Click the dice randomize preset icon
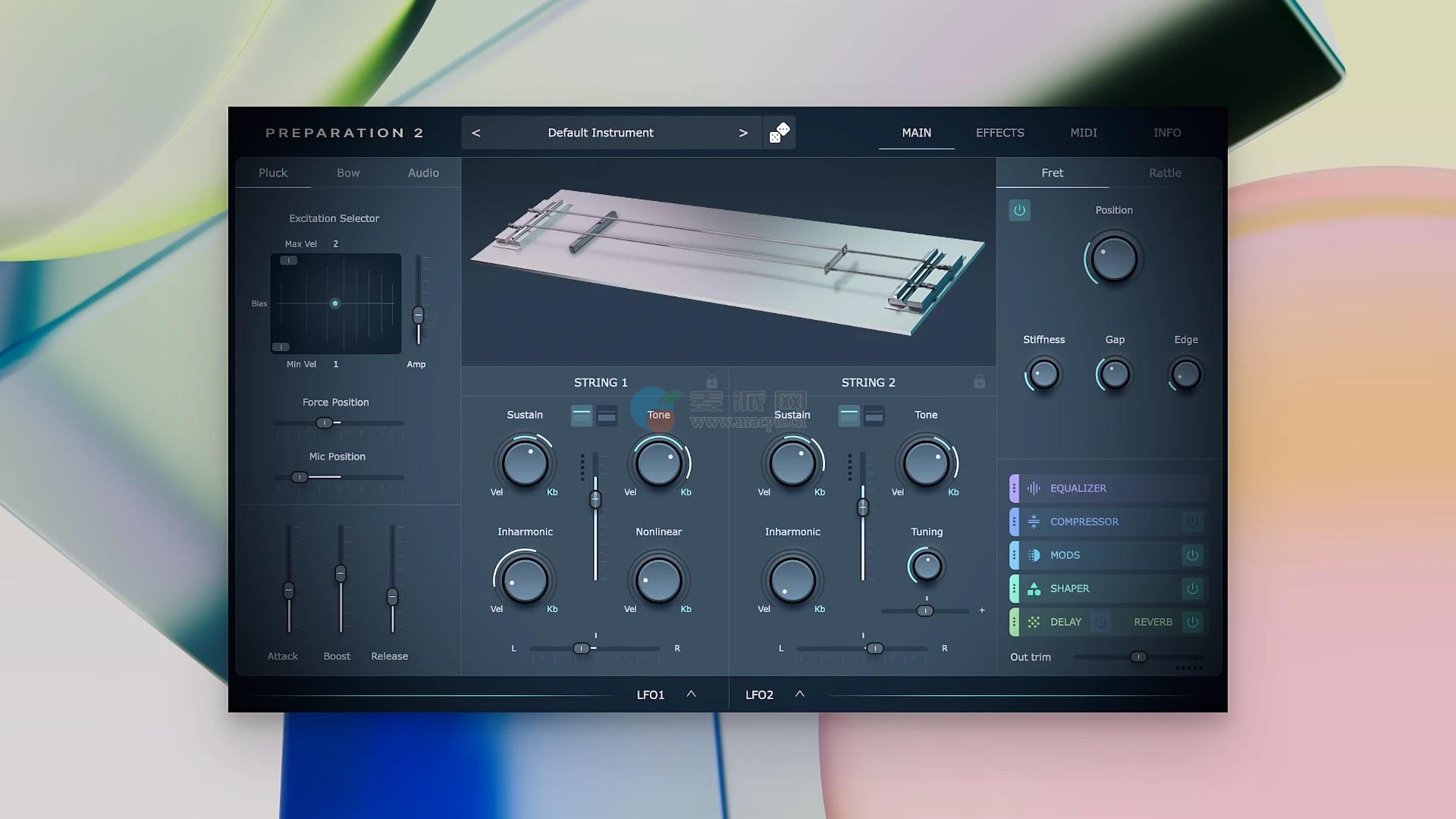This screenshot has width=1456, height=819. click(779, 133)
